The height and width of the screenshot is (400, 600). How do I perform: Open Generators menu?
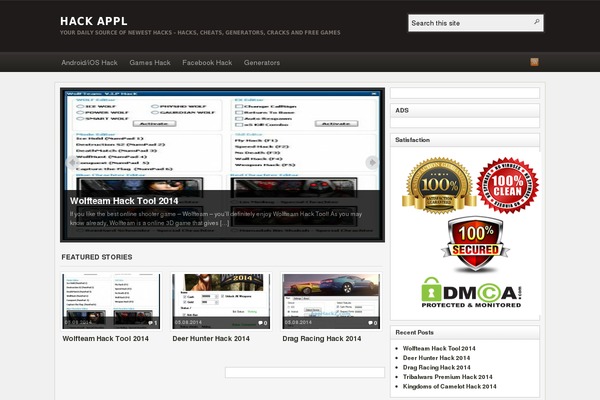tap(262, 62)
